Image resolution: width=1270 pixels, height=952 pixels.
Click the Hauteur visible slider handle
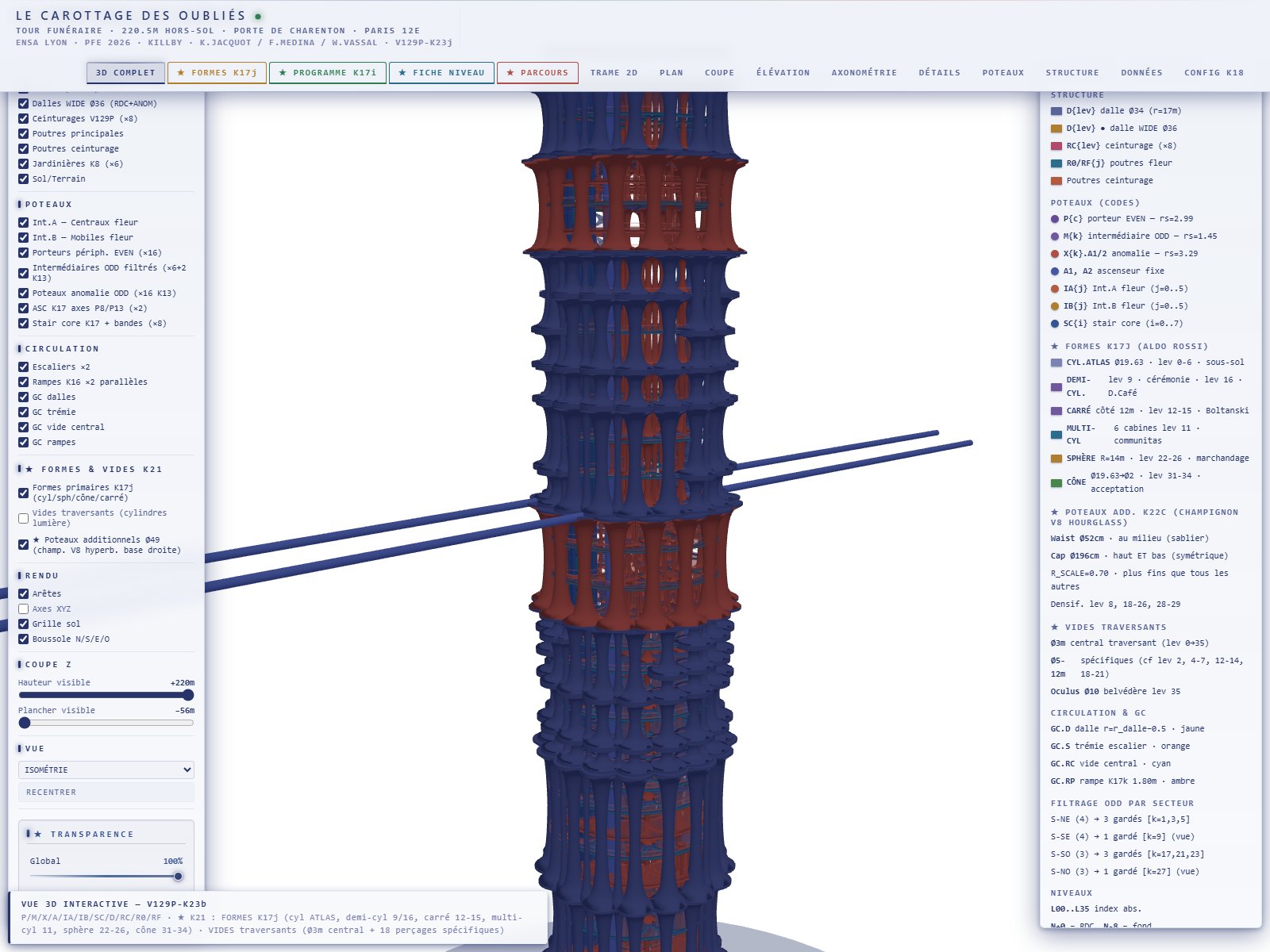coord(188,695)
